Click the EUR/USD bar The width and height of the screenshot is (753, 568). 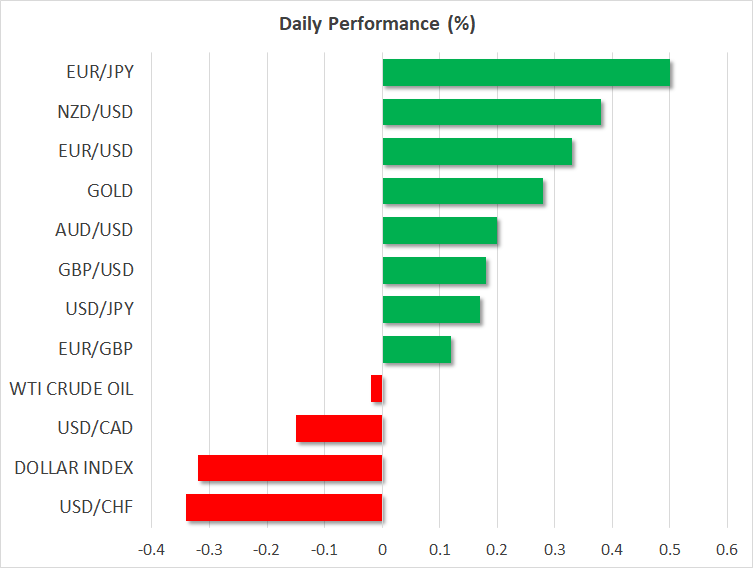(x=477, y=152)
